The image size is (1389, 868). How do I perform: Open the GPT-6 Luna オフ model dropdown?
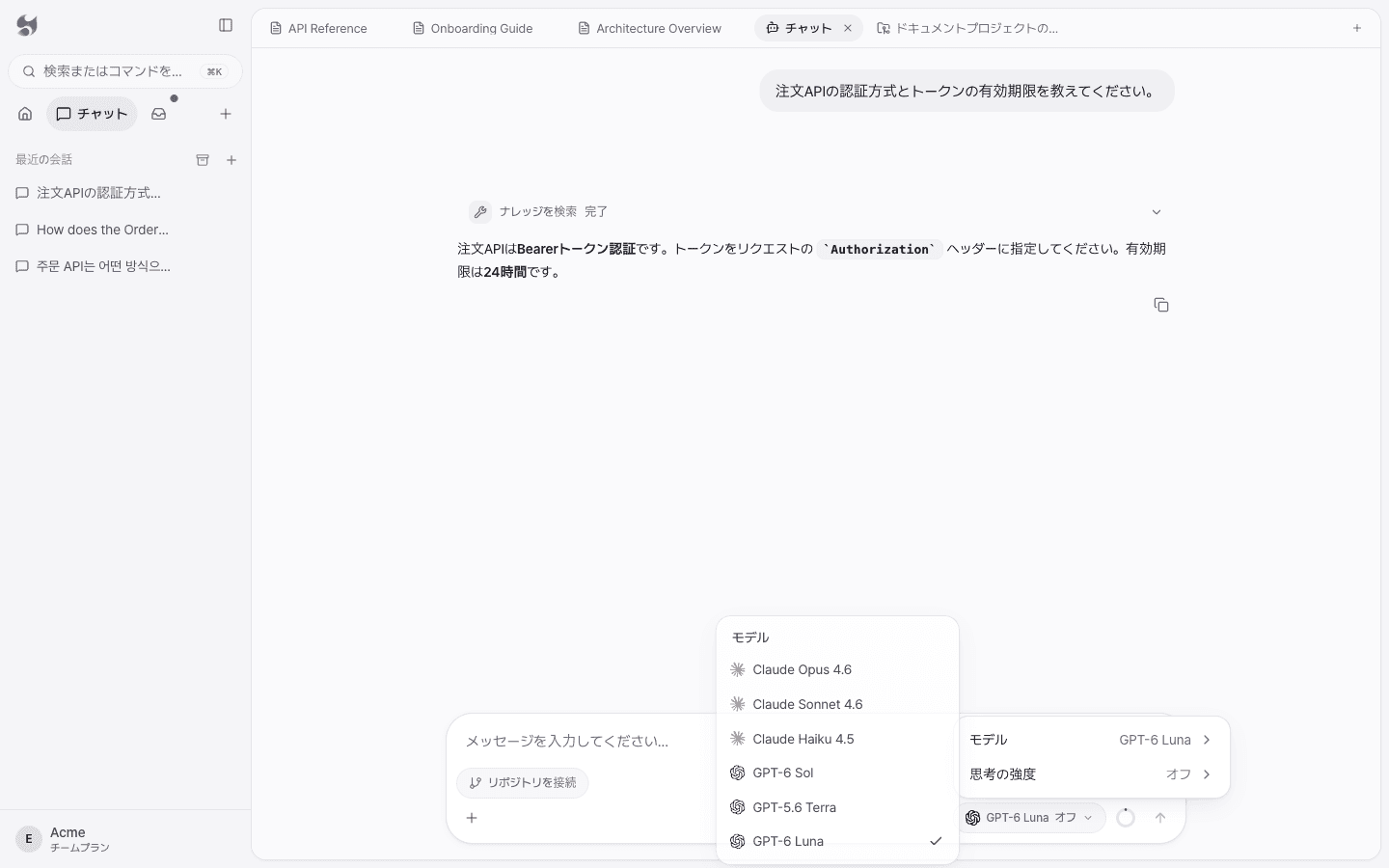[x=1030, y=818]
